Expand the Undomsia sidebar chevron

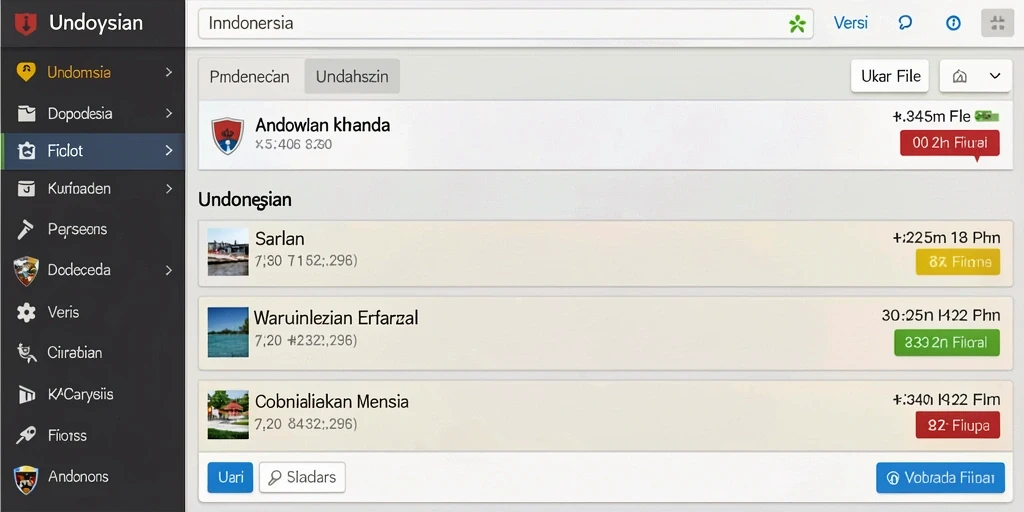(x=169, y=72)
